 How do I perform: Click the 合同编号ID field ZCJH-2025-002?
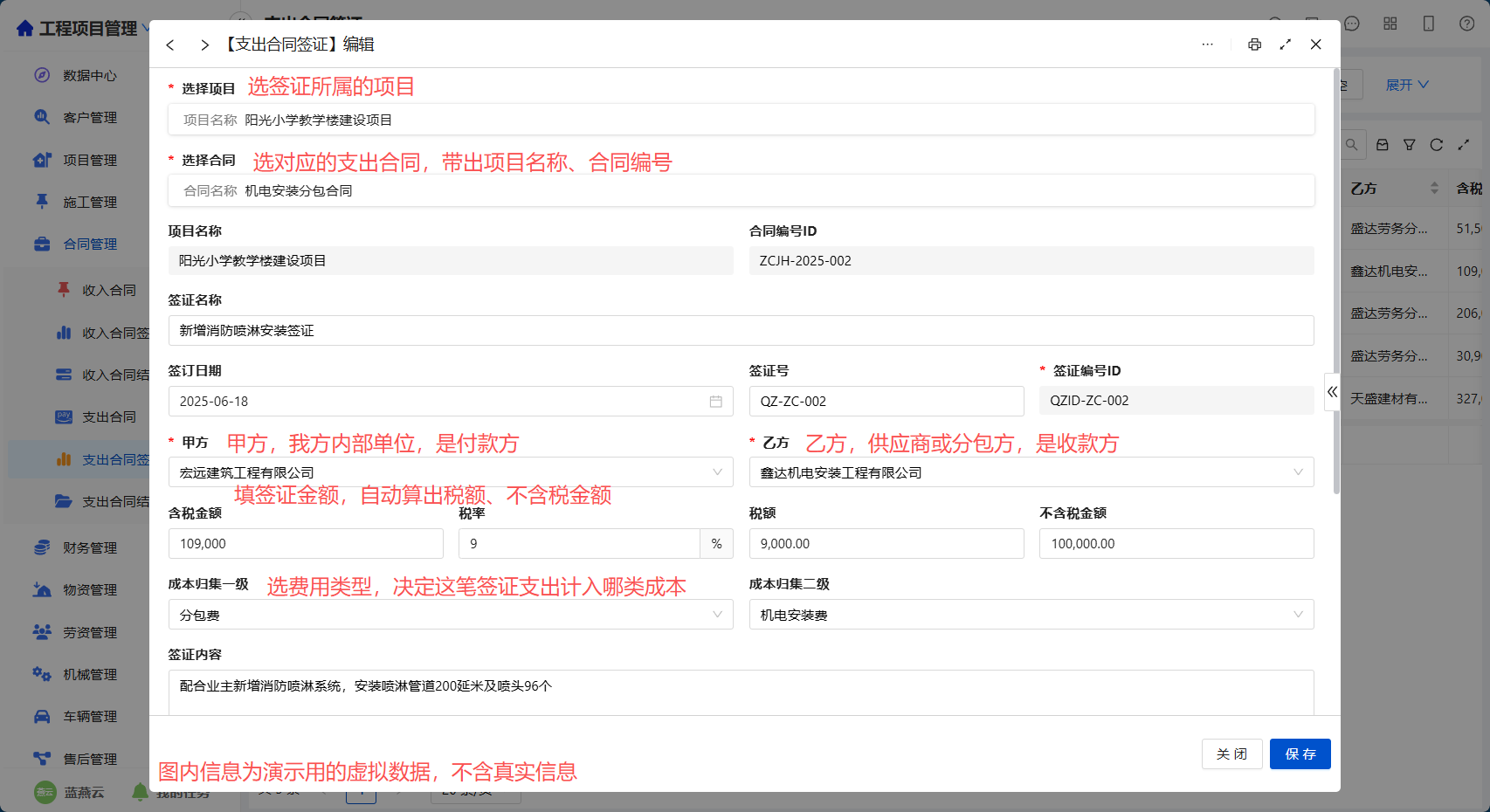click(x=1031, y=260)
